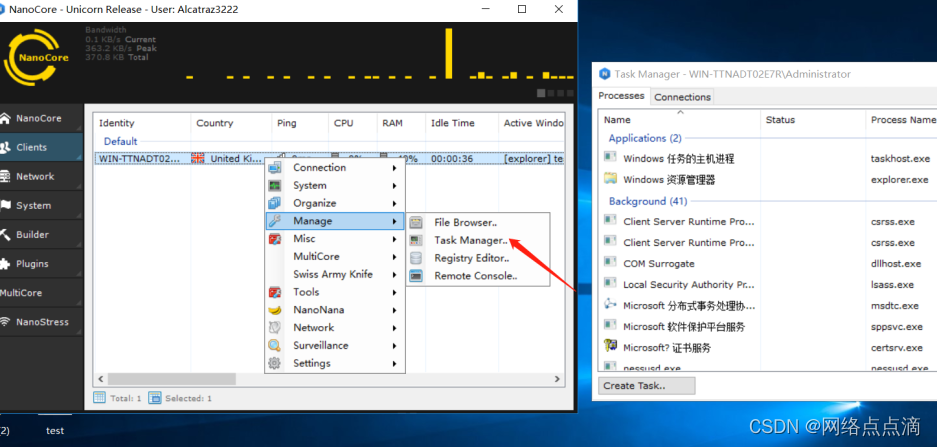
Task: Expand the NanoNana submenu arrow
Action: tap(394, 310)
